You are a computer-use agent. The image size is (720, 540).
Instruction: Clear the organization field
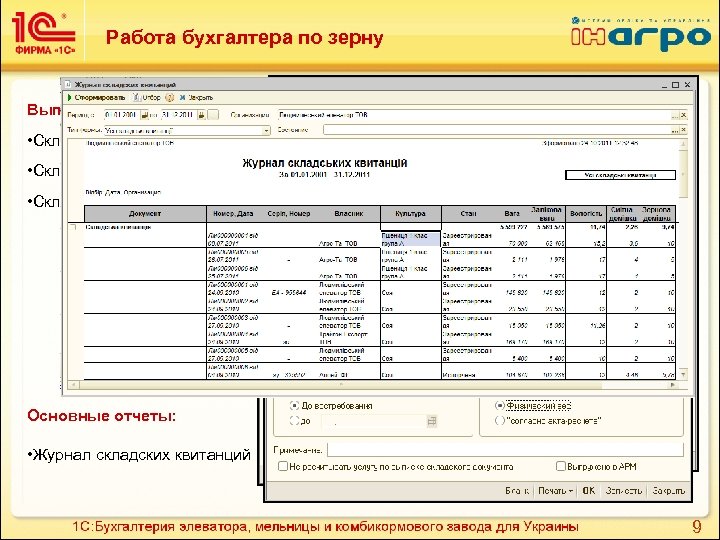click(x=683, y=115)
